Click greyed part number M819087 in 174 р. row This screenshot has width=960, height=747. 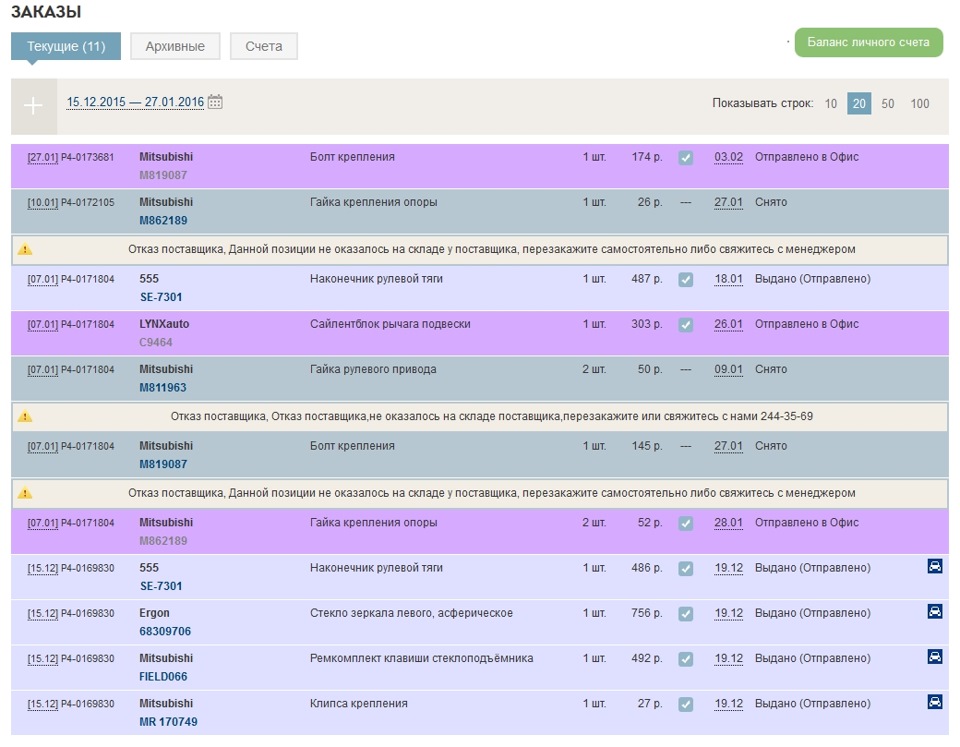click(x=163, y=175)
